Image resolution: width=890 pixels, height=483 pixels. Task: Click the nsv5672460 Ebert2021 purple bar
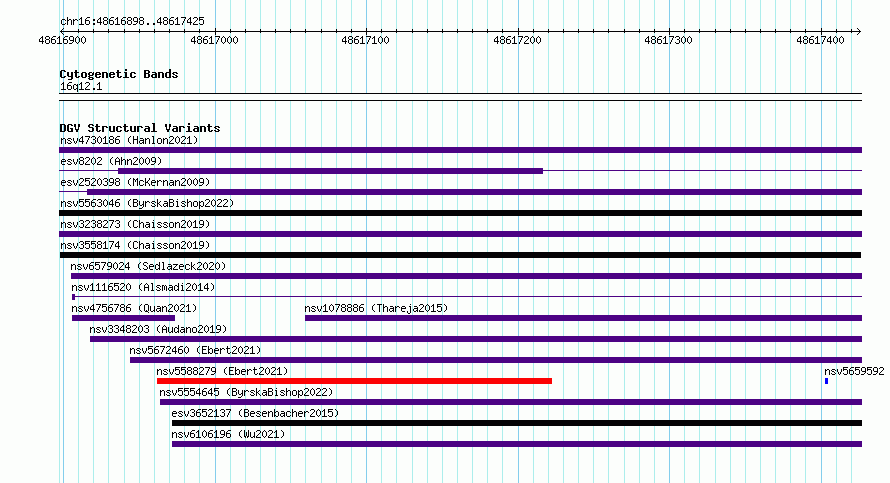(x=496, y=360)
